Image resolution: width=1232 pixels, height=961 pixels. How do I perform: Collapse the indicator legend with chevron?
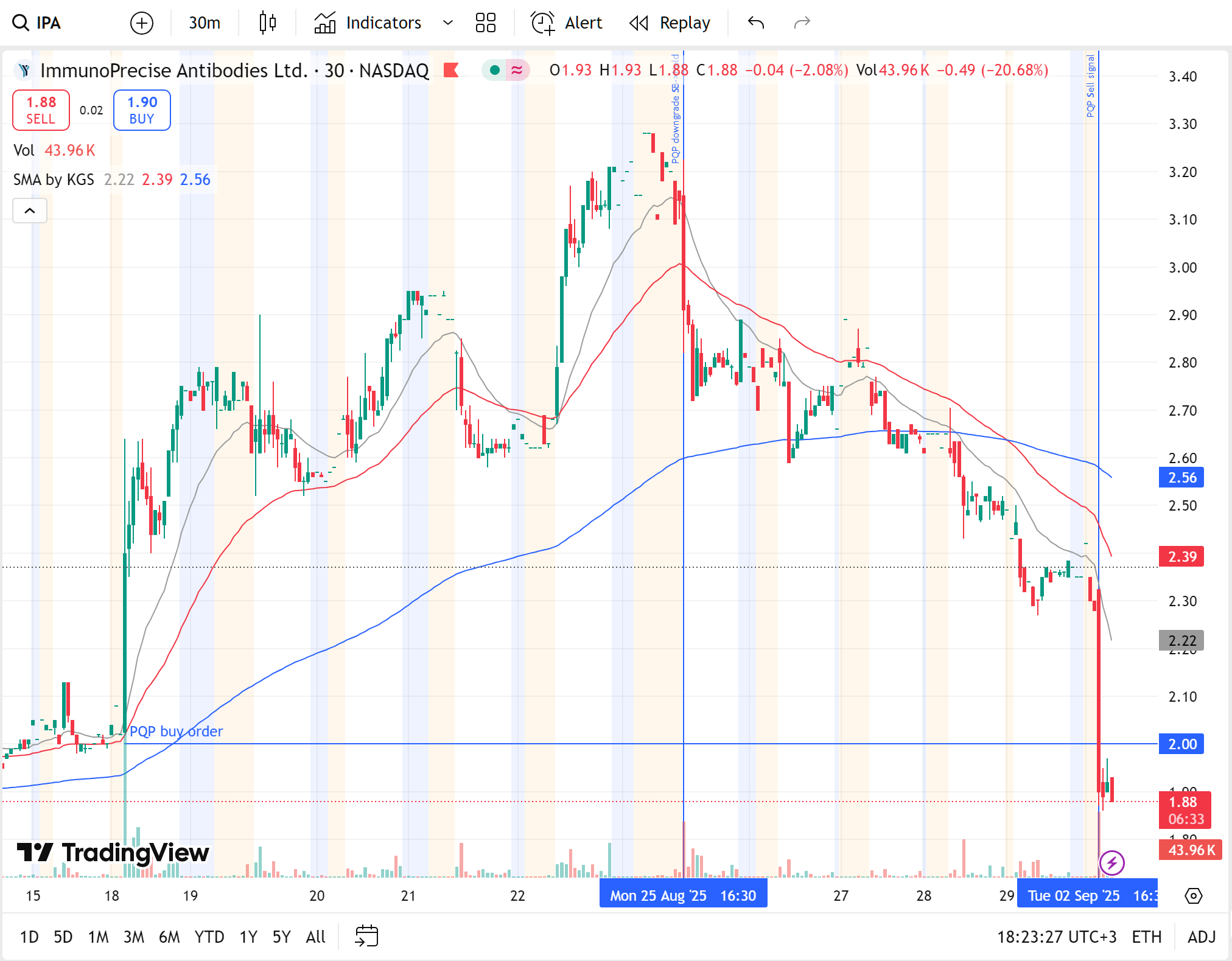tap(30, 211)
